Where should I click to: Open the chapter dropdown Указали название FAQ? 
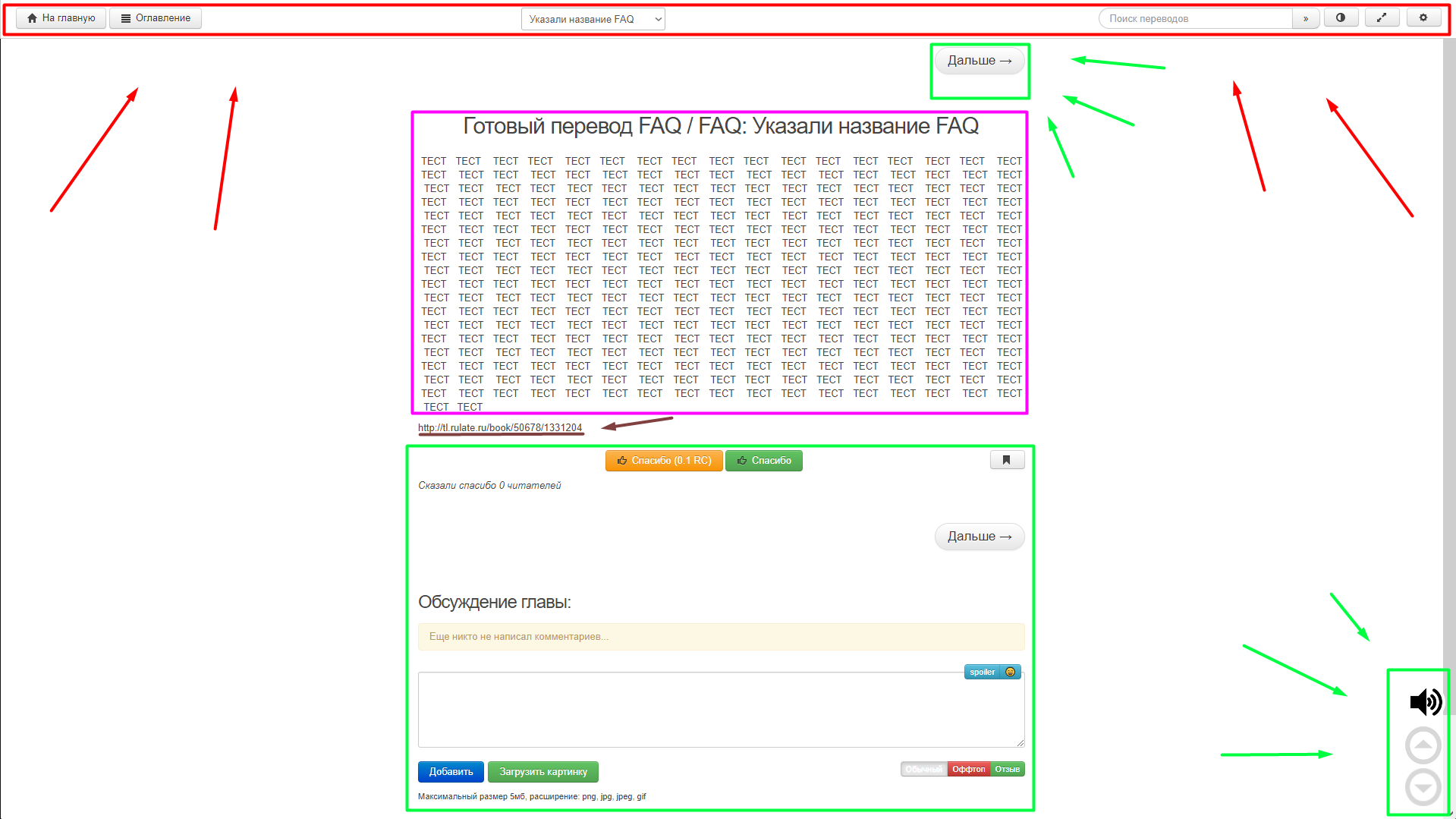click(593, 19)
